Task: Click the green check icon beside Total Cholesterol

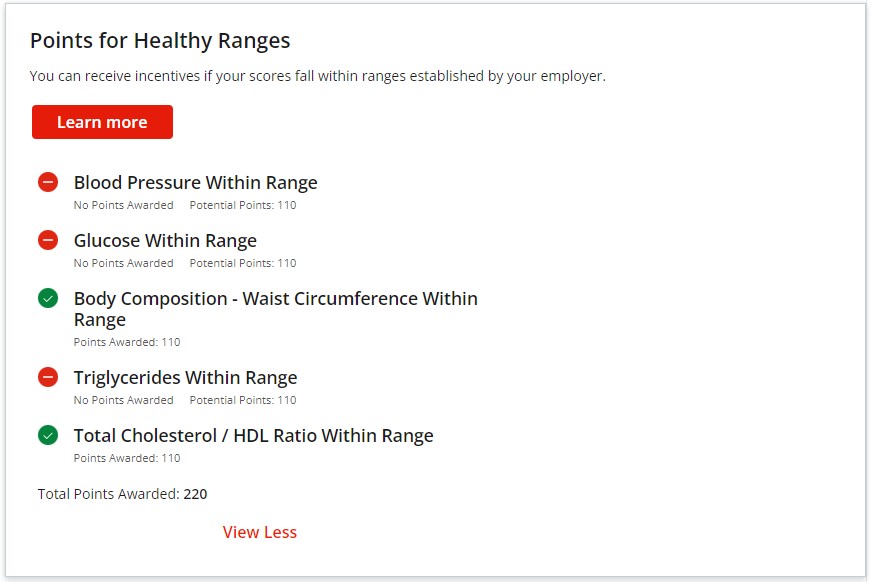Action: click(48, 435)
